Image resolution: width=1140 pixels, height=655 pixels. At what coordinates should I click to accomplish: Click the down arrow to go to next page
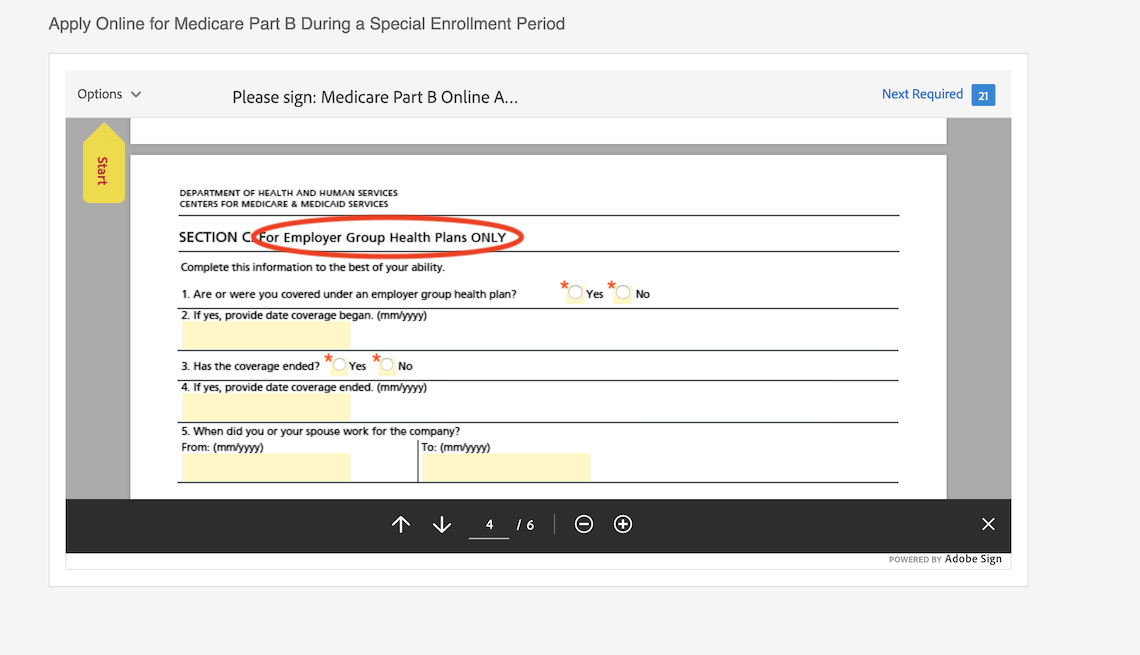(x=441, y=523)
